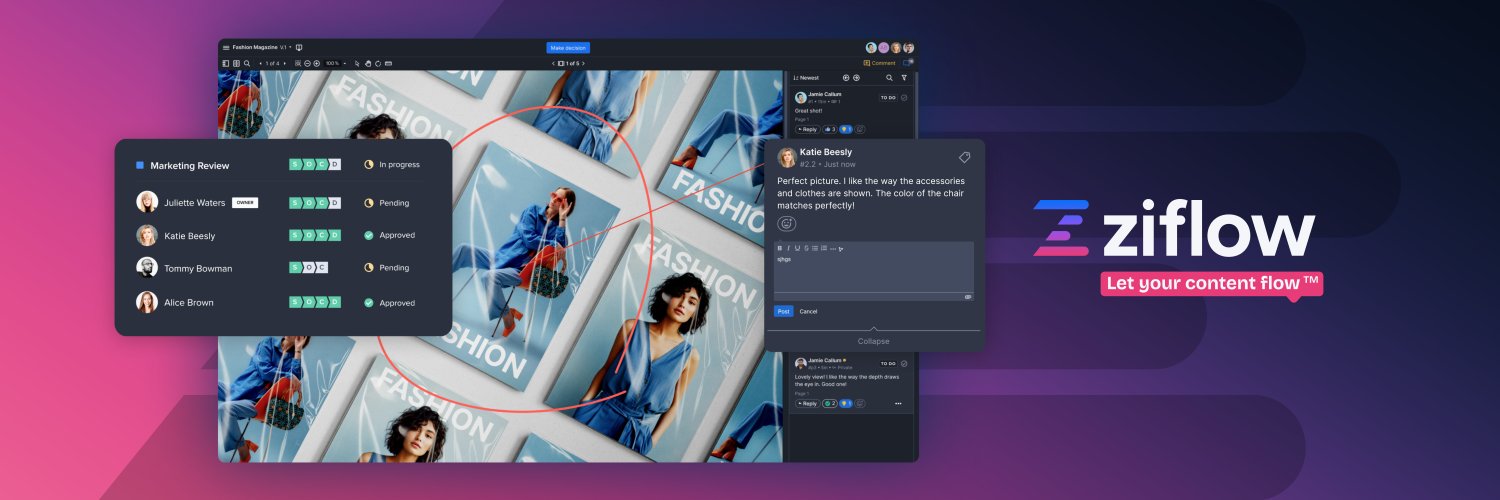Reply to the Great shot comment
Viewport: 1500px width, 500px height.
point(807,129)
